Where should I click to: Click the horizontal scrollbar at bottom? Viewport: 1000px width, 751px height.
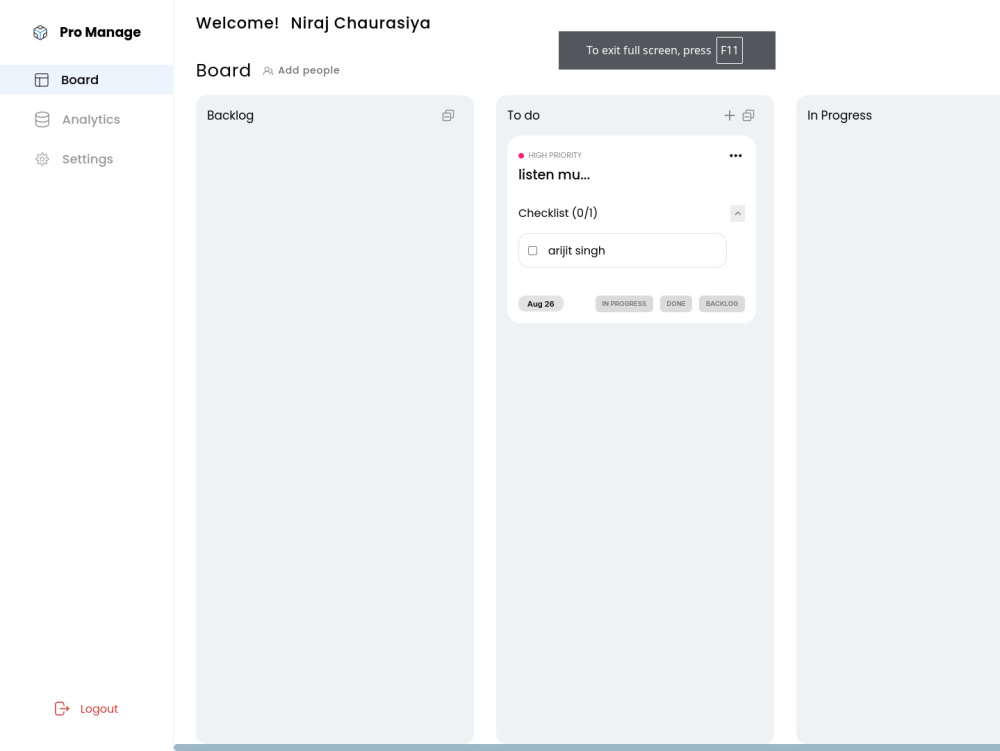pyautogui.click(x=587, y=747)
